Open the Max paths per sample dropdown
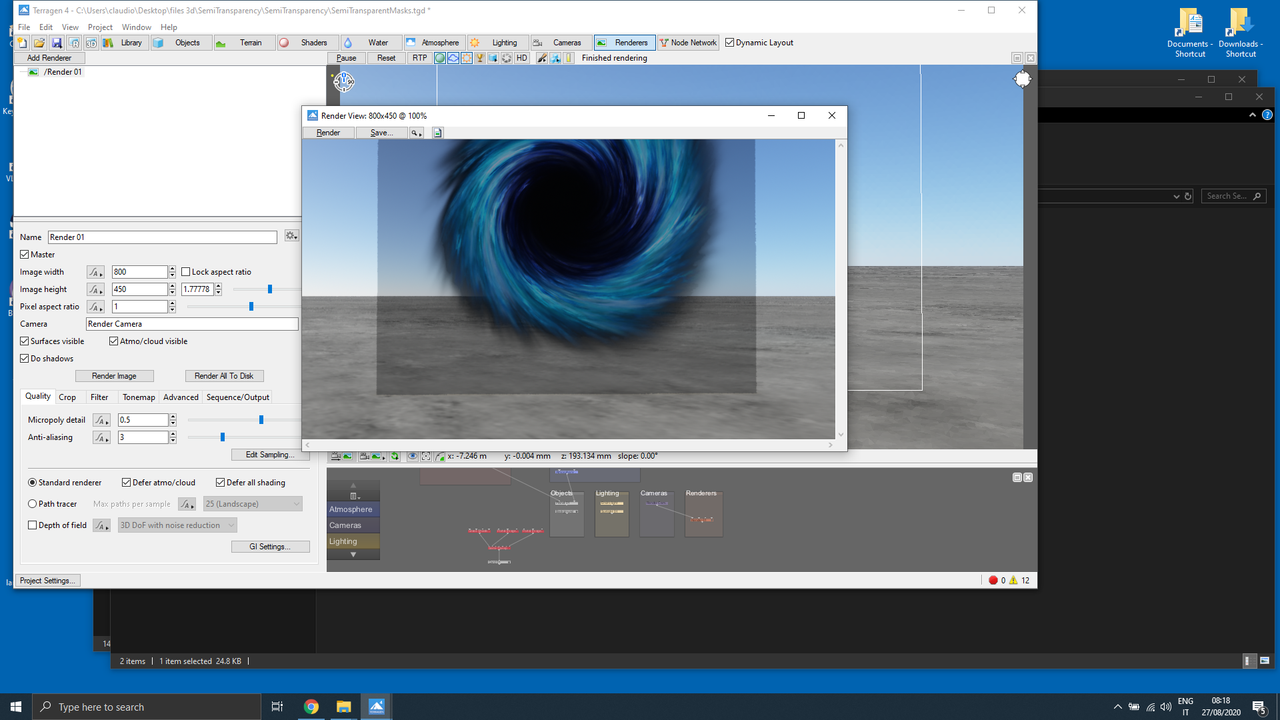This screenshot has height=720, width=1280. [252, 503]
